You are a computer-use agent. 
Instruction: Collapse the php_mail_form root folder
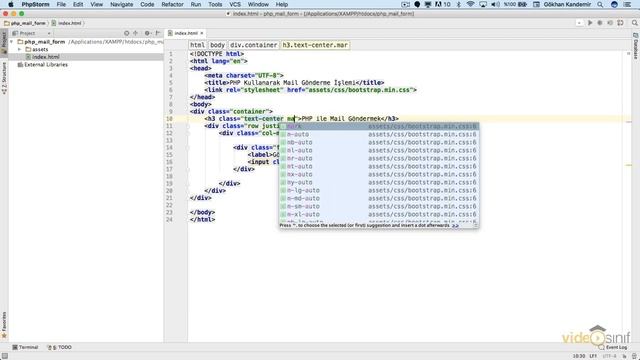pyautogui.click(x=12, y=42)
